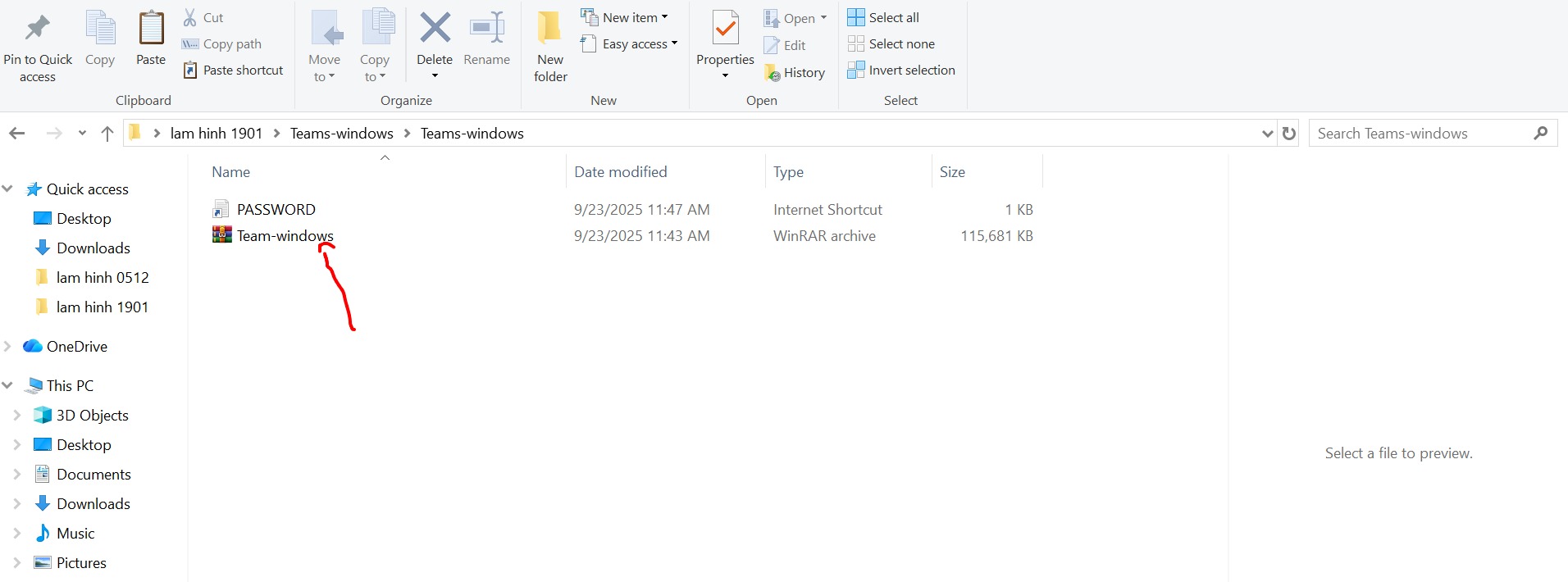1568x582 pixels.
Task: Click the Paste clipboard icon
Action: [x=151, y=30]
